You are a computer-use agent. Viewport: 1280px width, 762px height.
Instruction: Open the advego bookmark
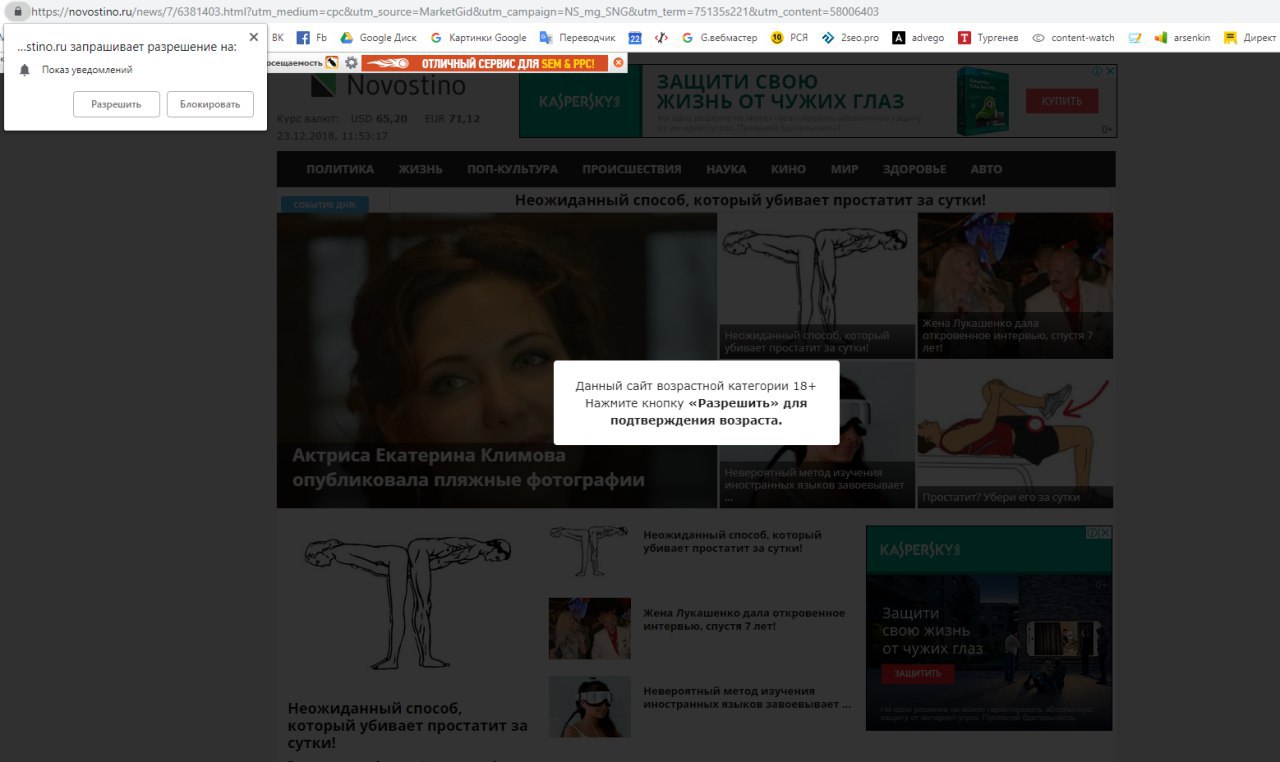[919, 38]
